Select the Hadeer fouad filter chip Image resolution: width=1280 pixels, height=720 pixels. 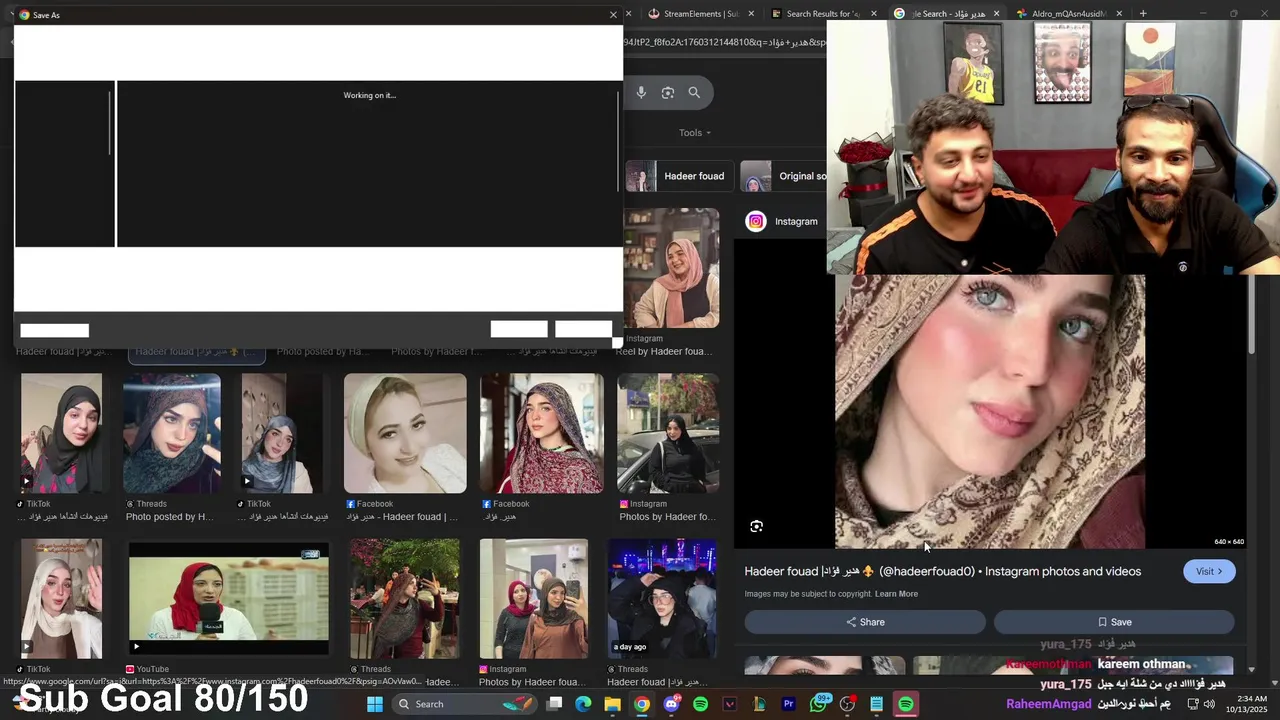(x=678, y=176)
